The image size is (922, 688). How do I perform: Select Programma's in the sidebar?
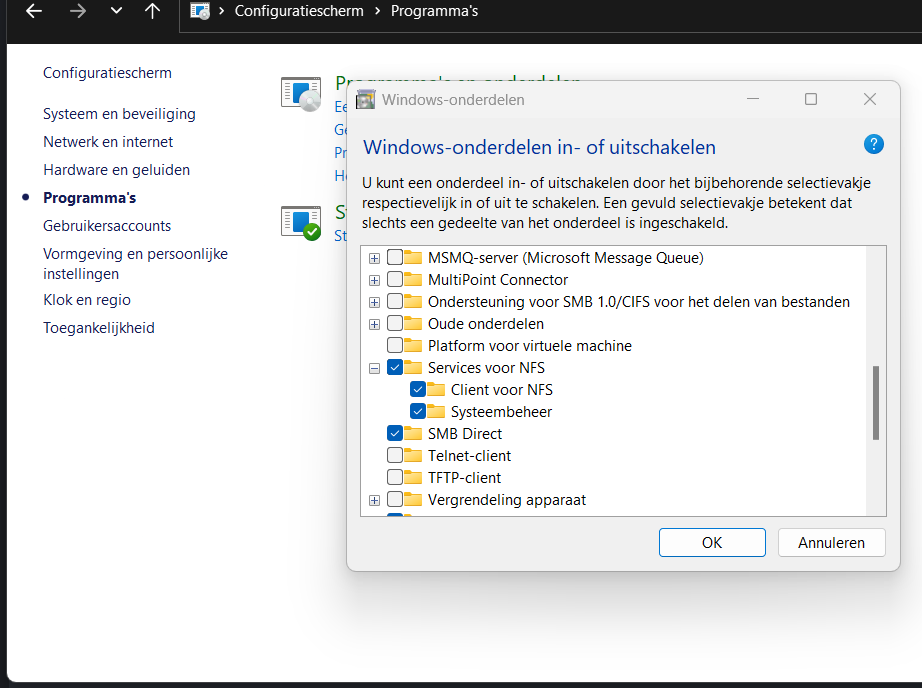(x=89, y=198)
